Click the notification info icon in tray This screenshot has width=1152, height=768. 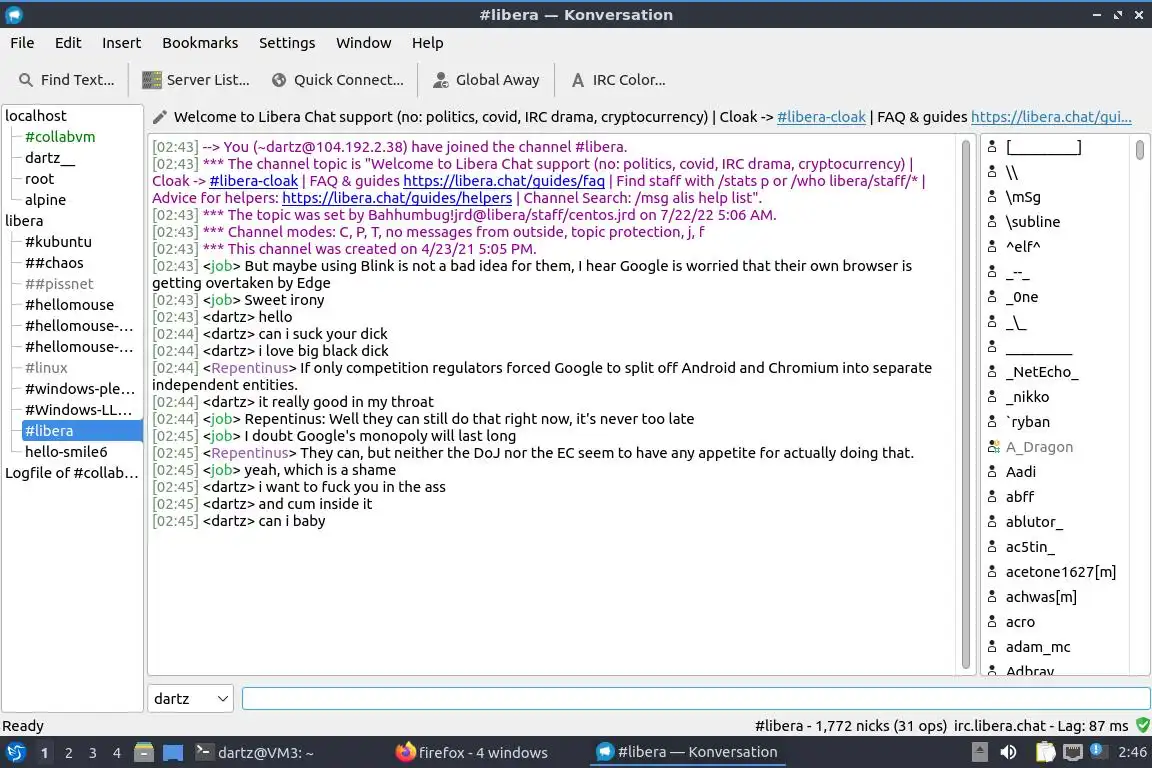pos(1096,750)
